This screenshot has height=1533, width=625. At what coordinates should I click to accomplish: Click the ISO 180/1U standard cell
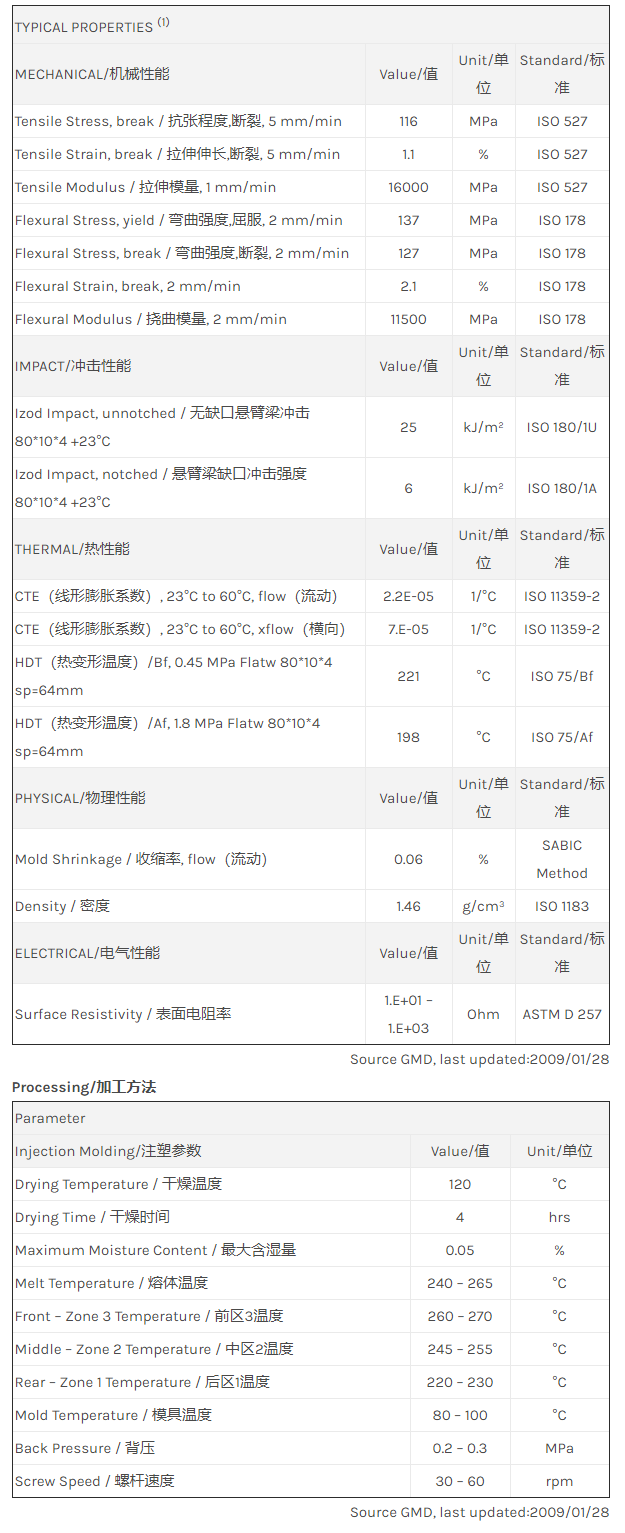point(562,427)
